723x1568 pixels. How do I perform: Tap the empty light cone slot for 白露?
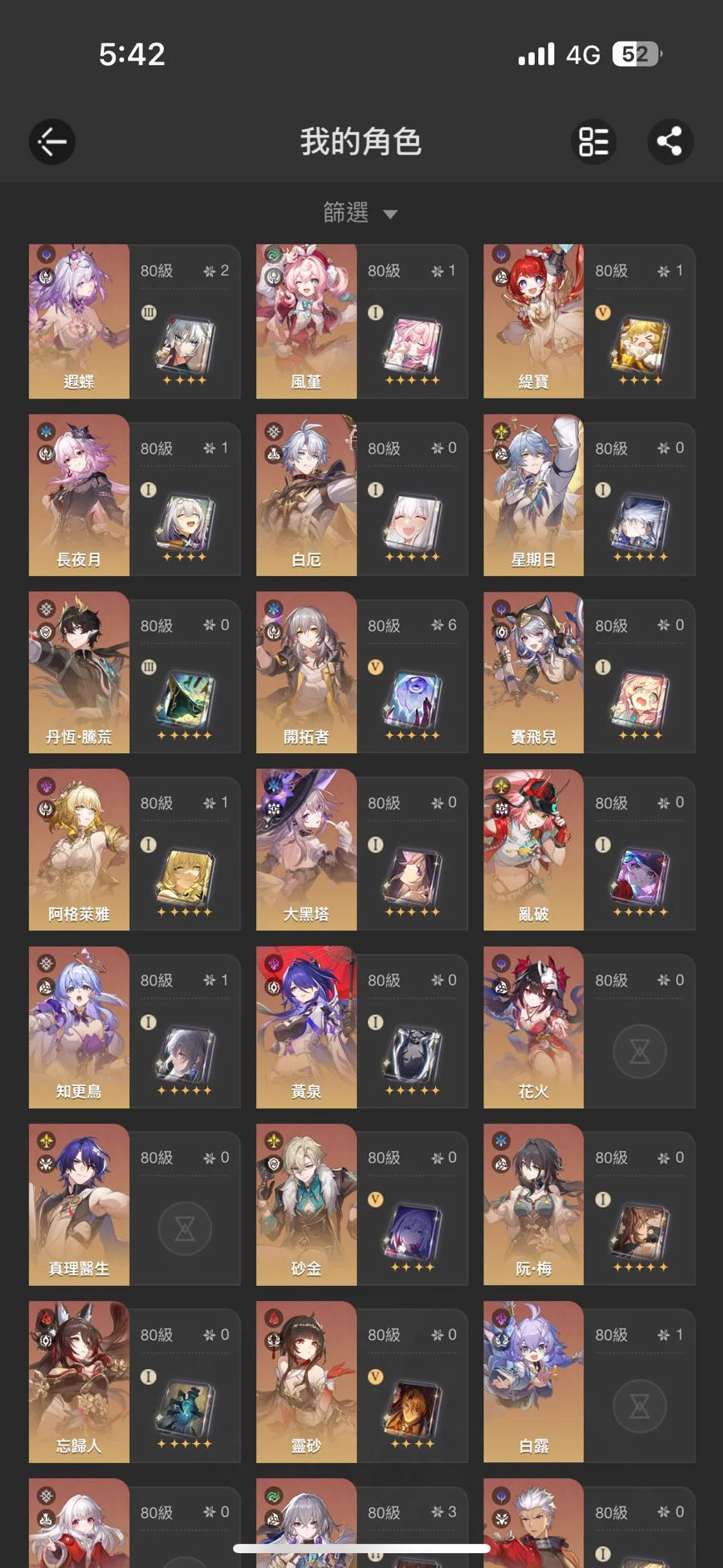(639, 1407)
